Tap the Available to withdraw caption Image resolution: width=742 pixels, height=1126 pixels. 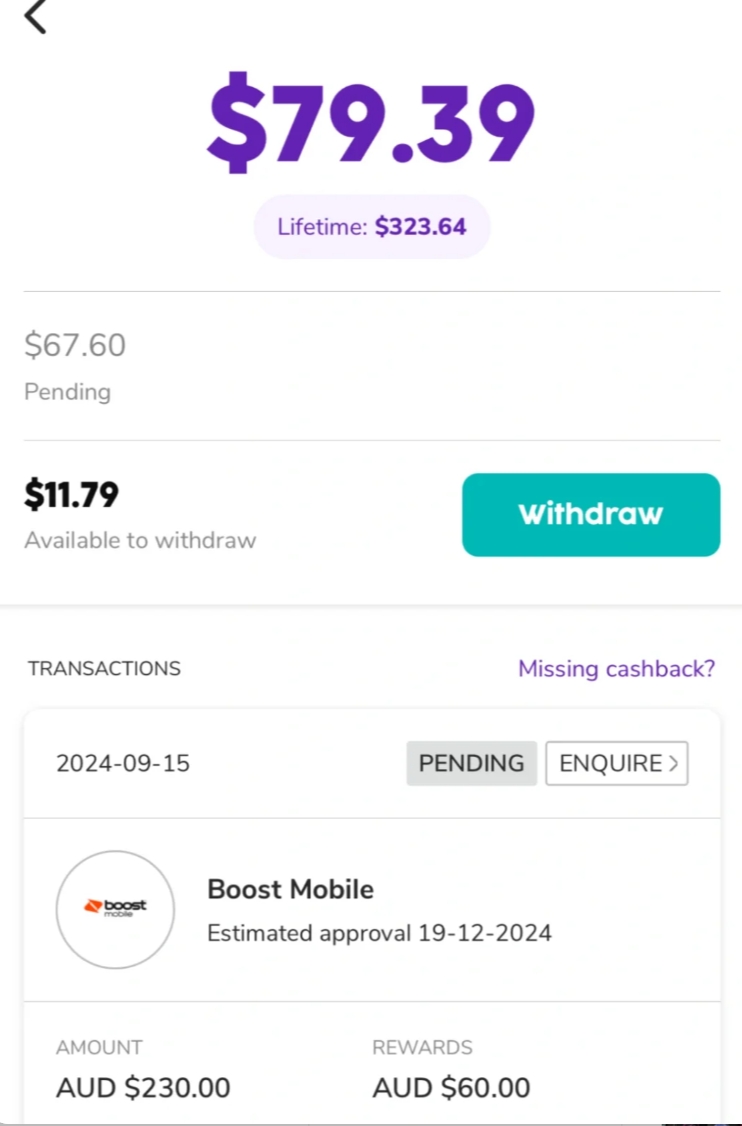[140, 540]
